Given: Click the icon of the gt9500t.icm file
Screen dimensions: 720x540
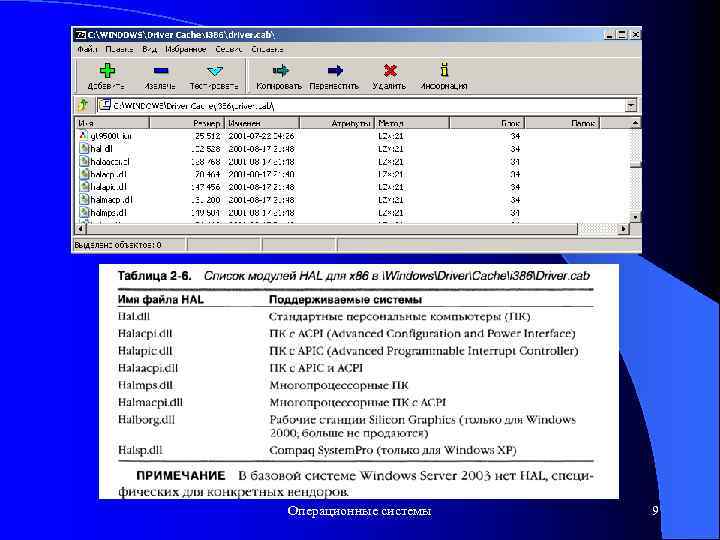Looking at the screenshot, I should click(x=84, y=135).
